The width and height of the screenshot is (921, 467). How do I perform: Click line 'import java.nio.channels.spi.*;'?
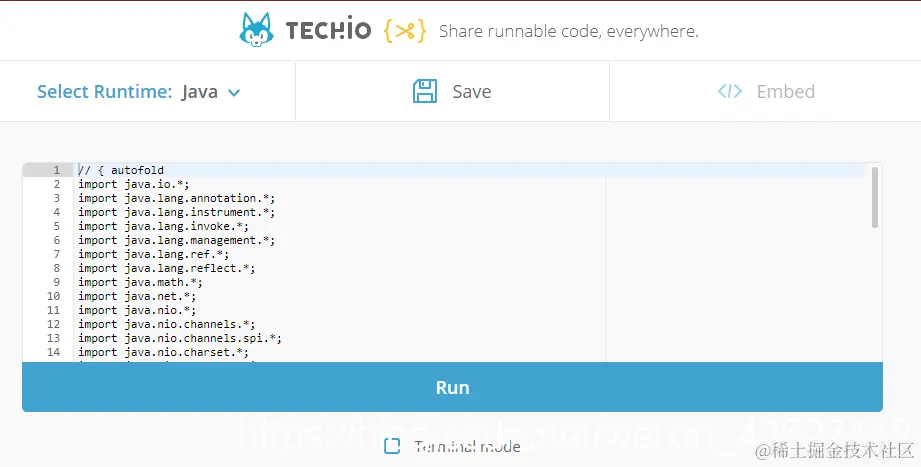pos(180,338)
